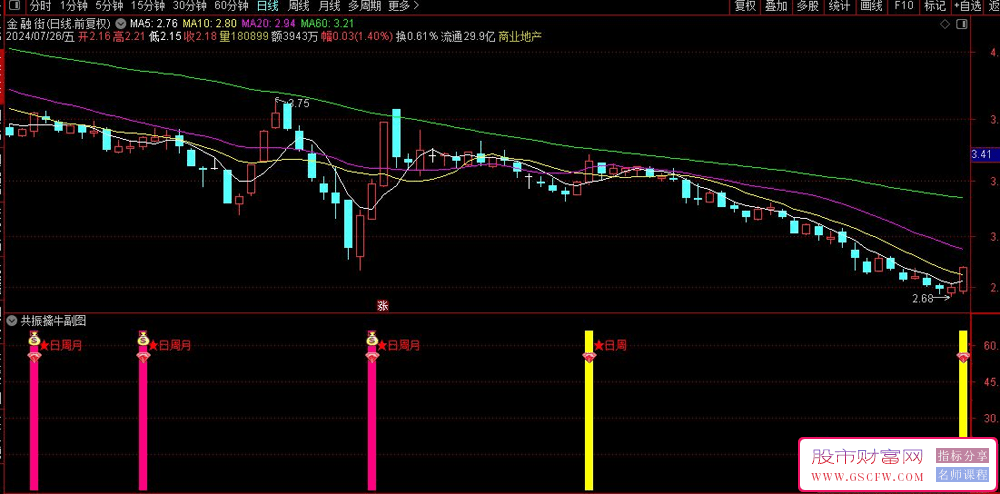Open the 复权 adjustment menu

tap(745, 6)
